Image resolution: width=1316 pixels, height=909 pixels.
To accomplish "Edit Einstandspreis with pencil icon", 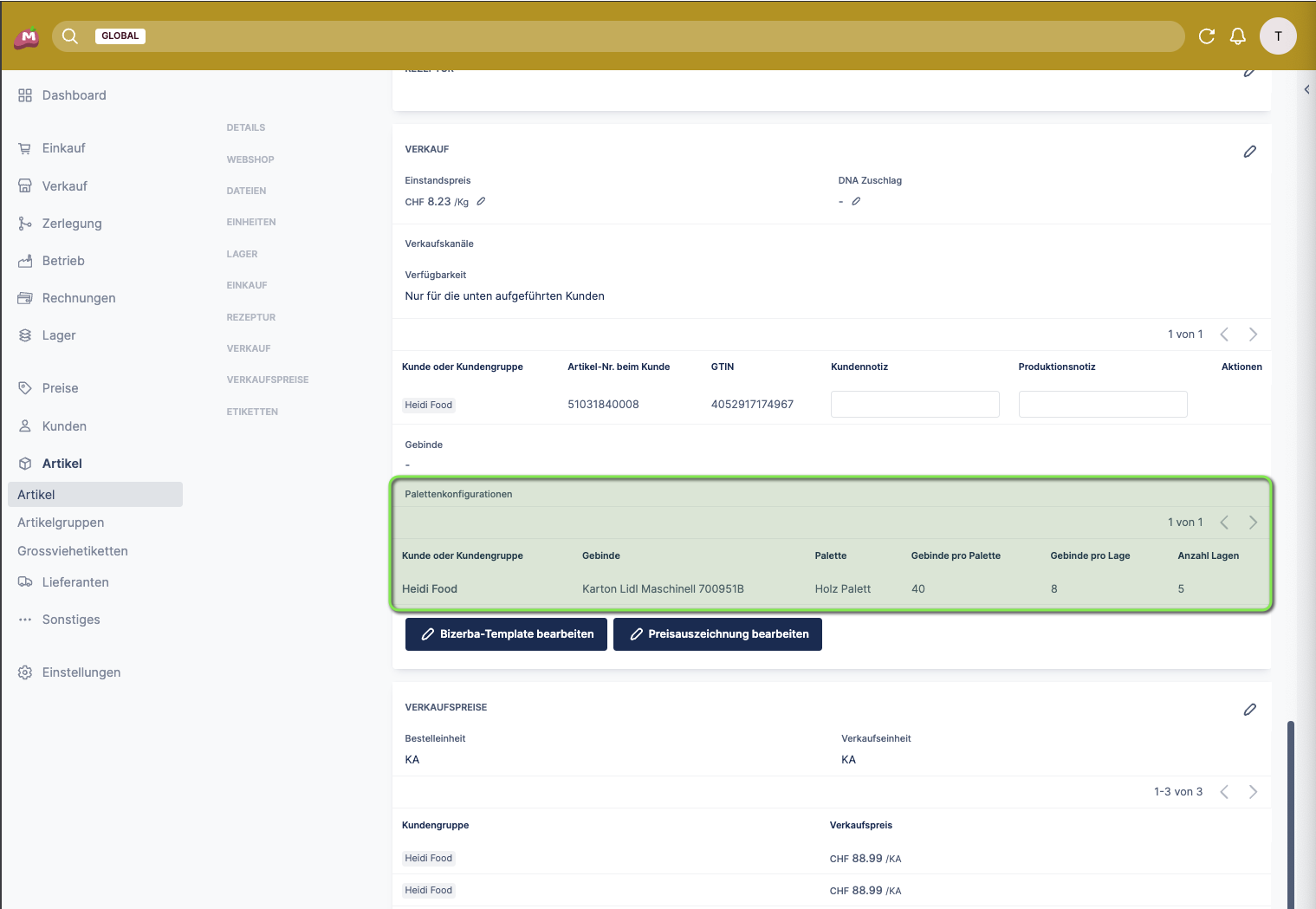I will (x=481, y=202).
